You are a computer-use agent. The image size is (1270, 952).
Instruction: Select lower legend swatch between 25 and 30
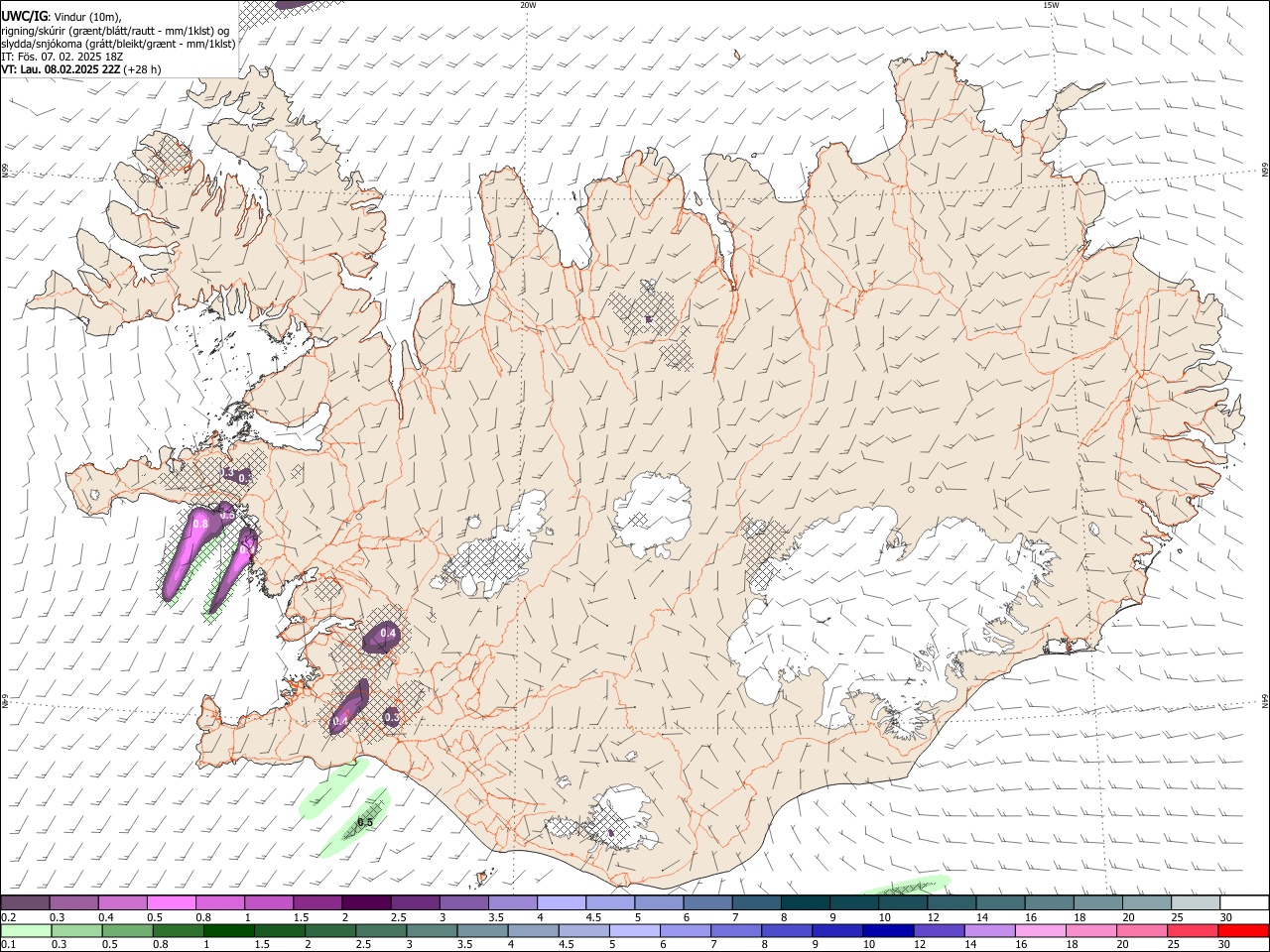(x=1194, y=930)
